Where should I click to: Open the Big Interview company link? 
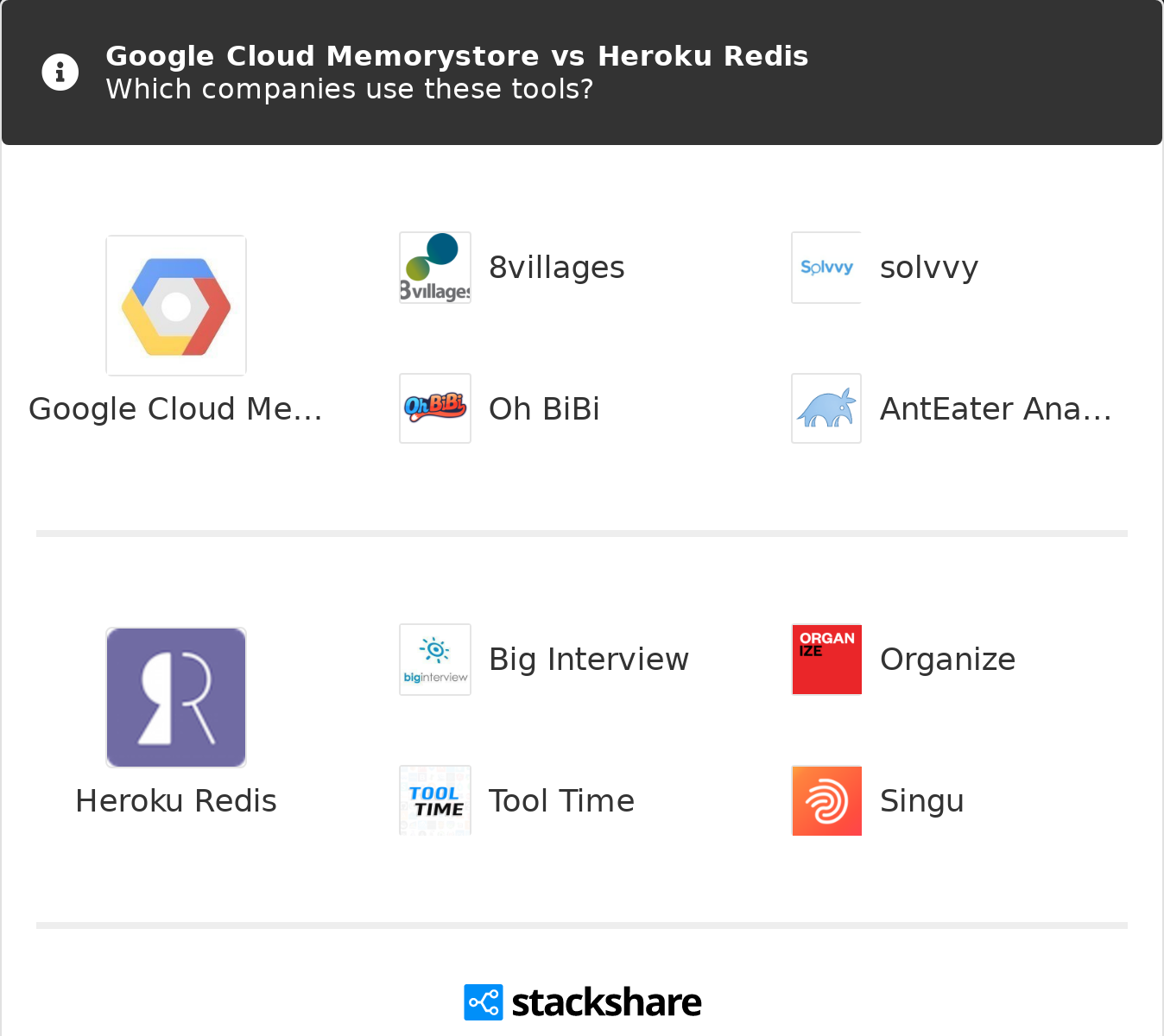coord(589,659)
